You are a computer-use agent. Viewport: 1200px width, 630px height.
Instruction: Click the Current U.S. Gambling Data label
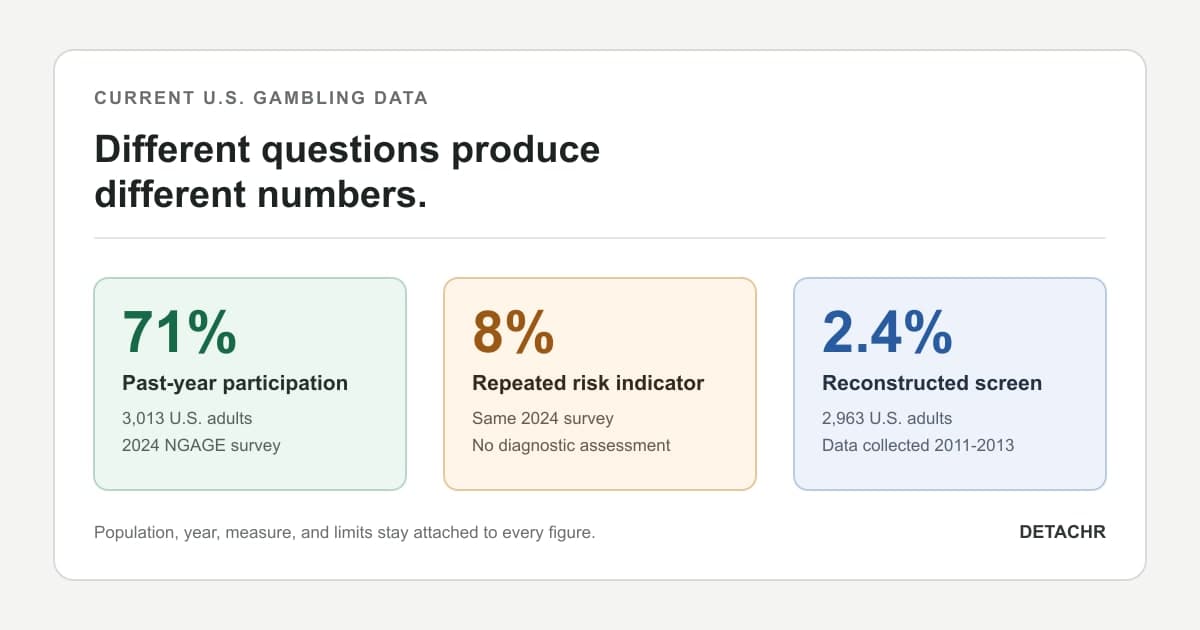[261, 98]
